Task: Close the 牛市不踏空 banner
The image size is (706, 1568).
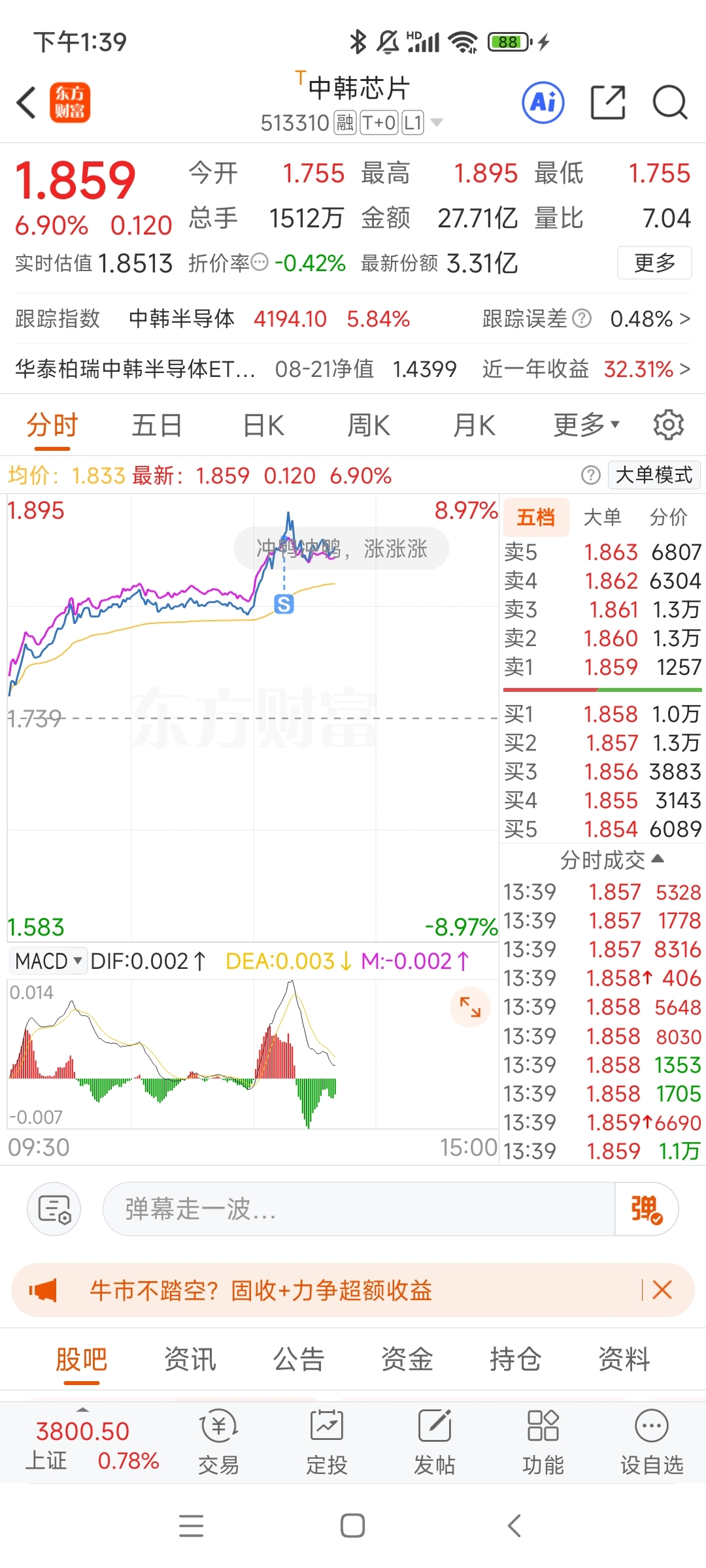Action: coord(662,1290)
